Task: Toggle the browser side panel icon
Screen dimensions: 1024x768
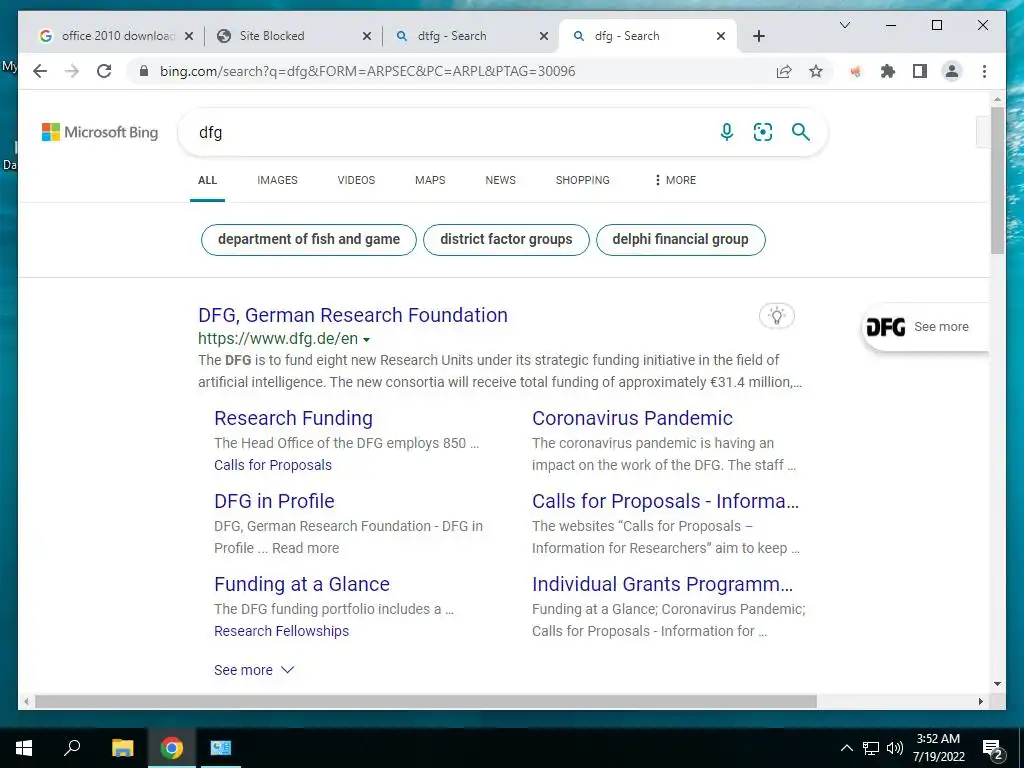Action: click(920, 71)
